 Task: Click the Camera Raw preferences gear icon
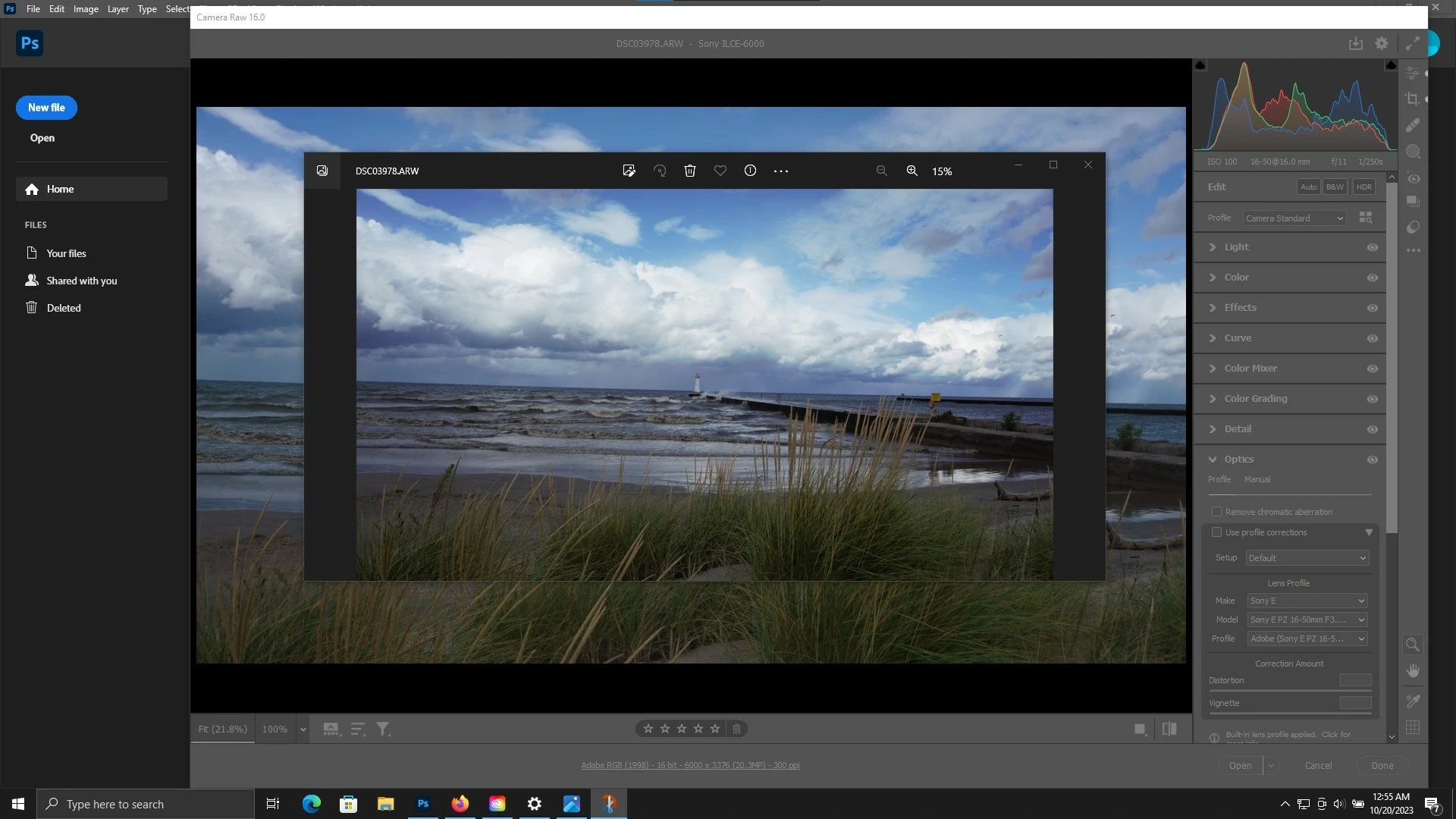click(1382, 44)
